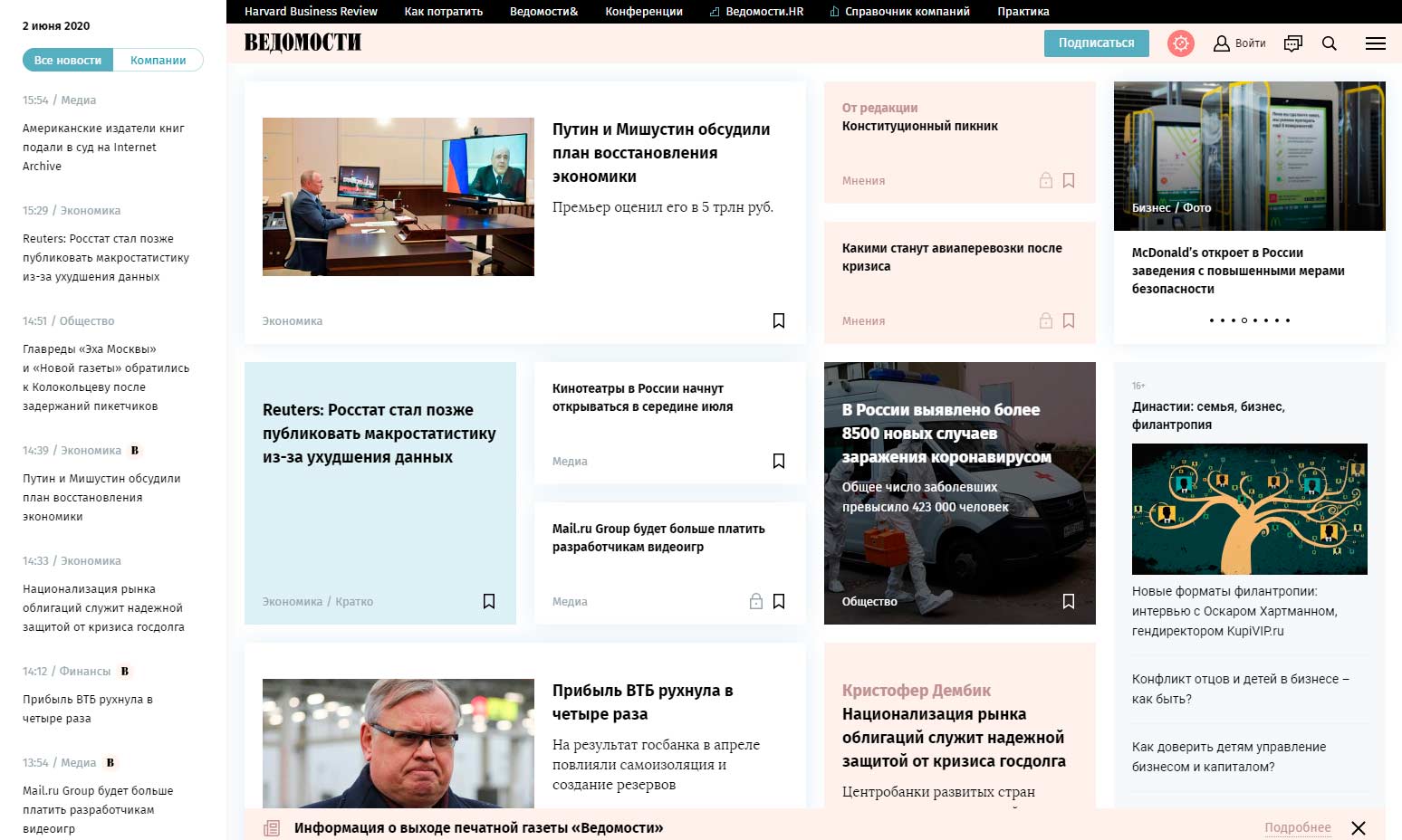Image resolution: width=1402 pixels, height=840 pixels.
Task: Open Putin video conference photo thumbnail
Action: 399,196
